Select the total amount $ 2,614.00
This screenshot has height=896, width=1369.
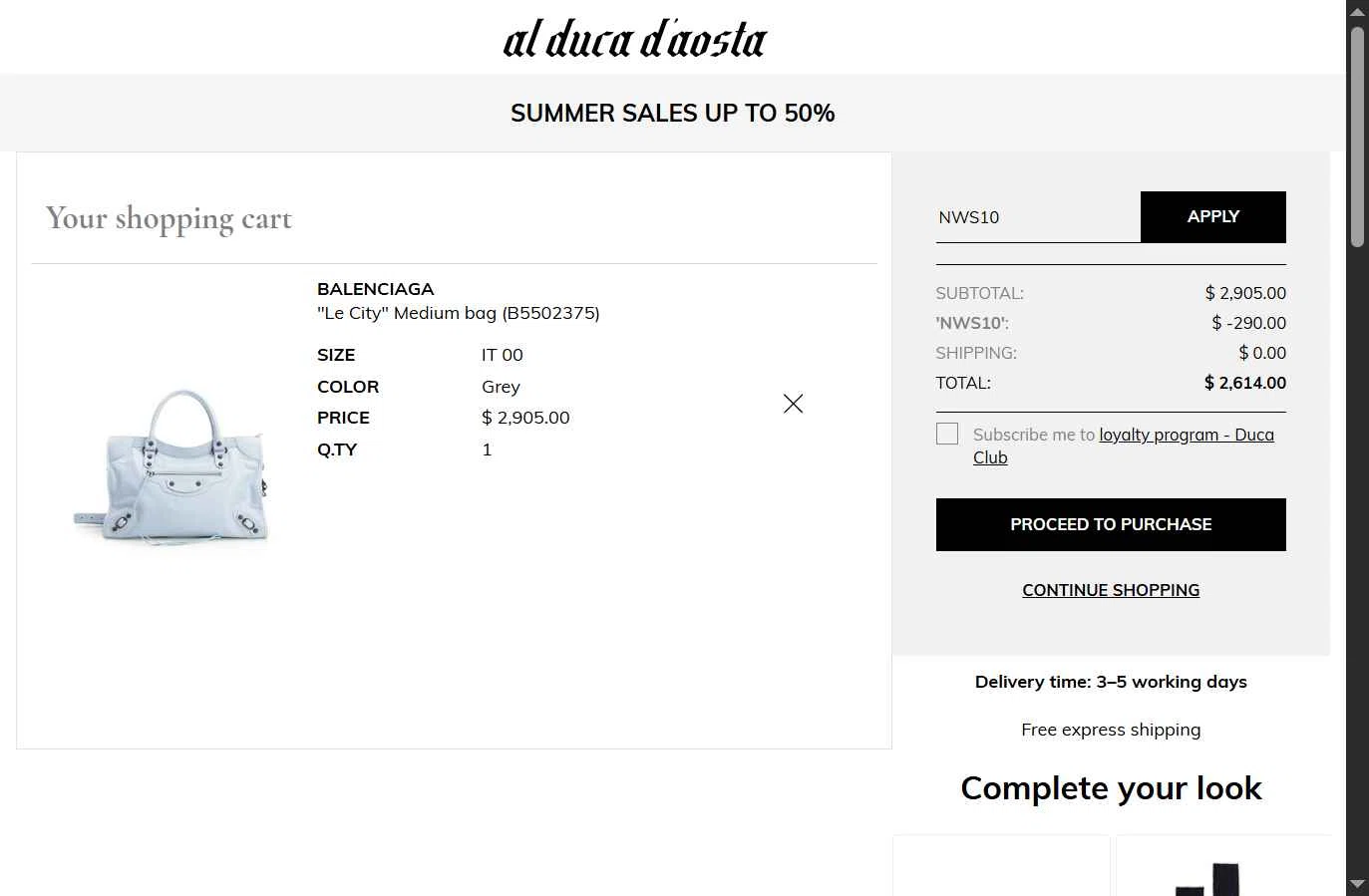(x=1245, y=383)
